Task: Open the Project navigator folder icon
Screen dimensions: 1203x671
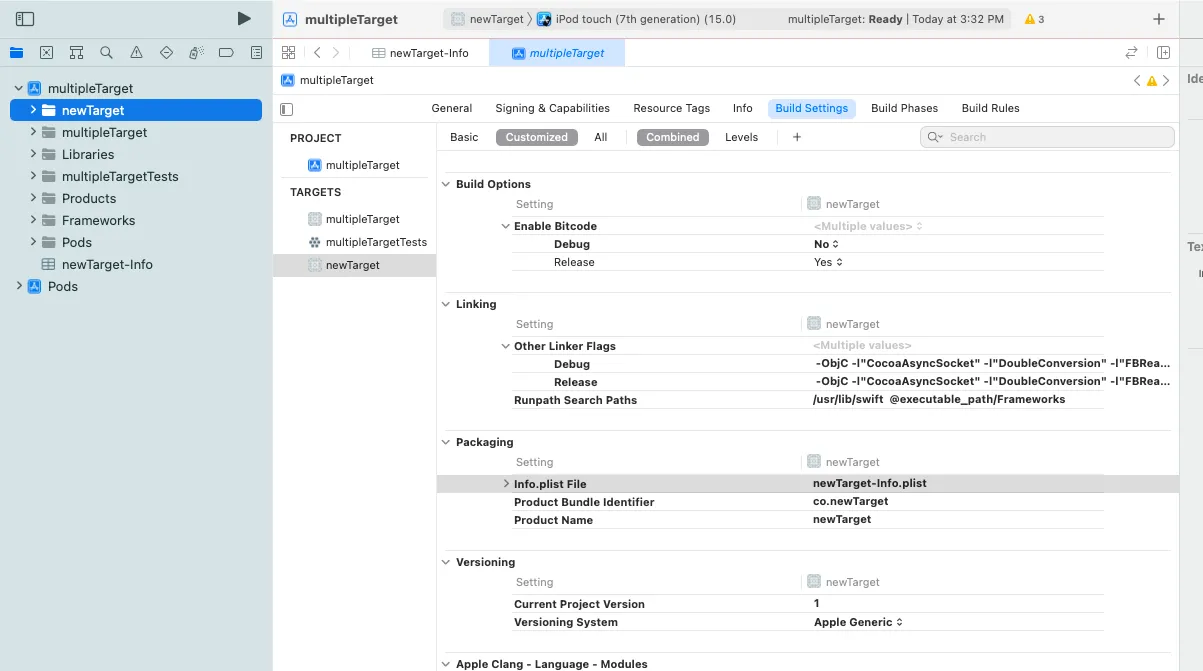Action: [x=16, y=53]
